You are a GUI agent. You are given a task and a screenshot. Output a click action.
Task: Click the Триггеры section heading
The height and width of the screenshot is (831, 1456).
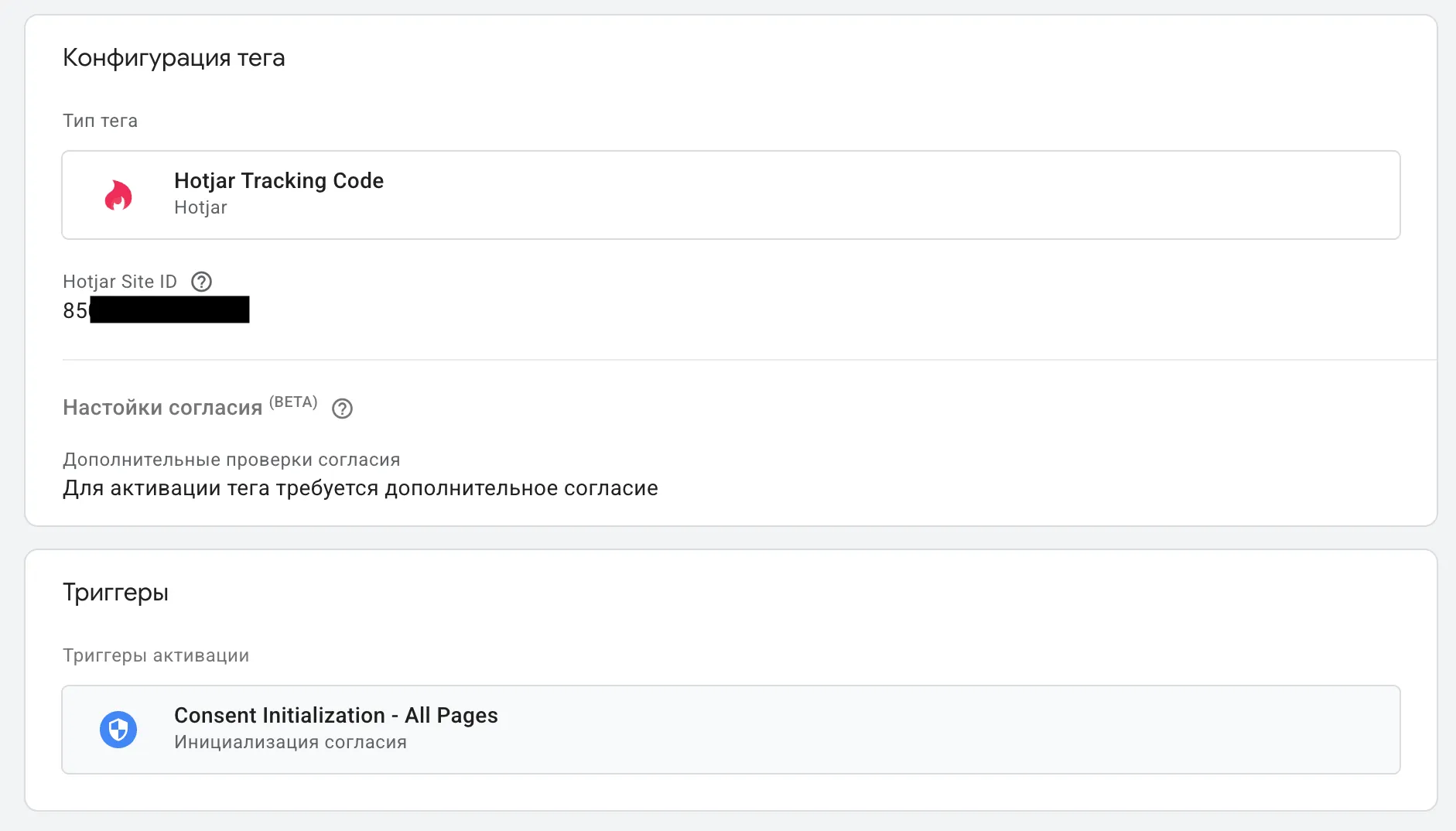[115, 593]
